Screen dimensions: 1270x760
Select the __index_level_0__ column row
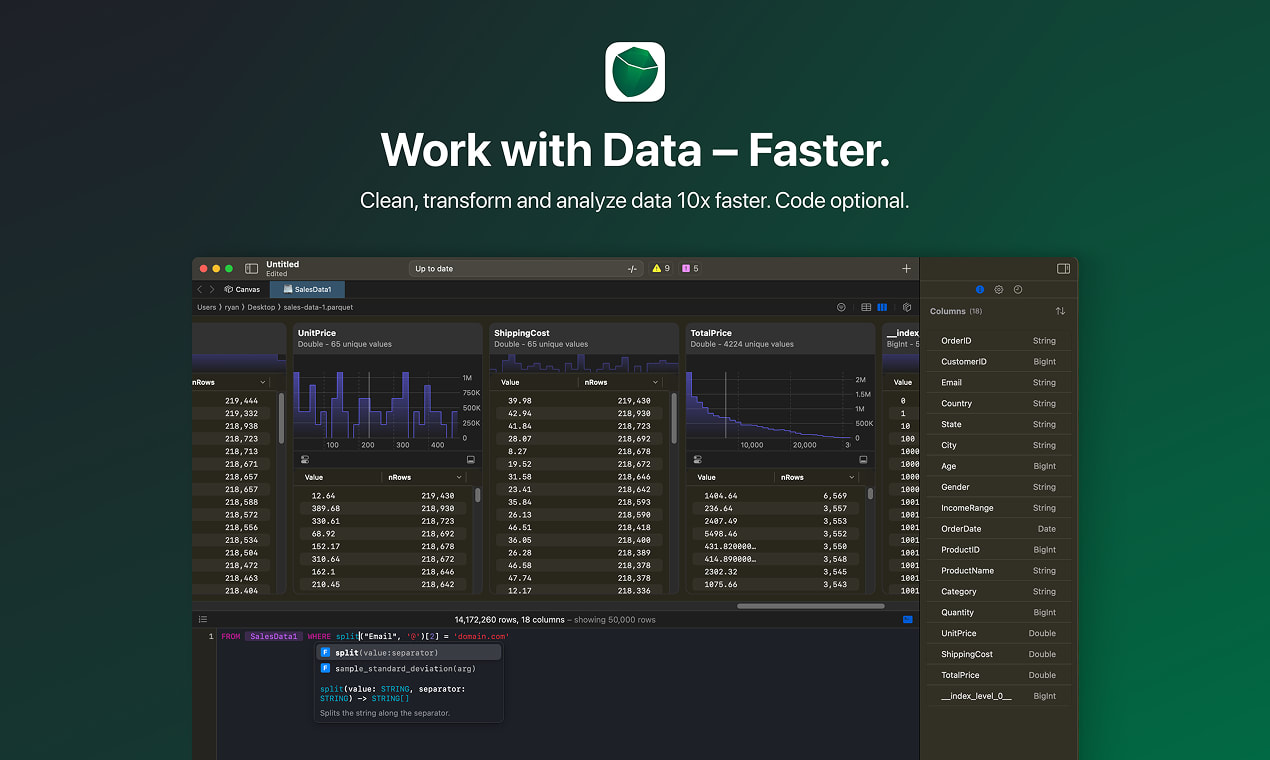click(998, 696)
